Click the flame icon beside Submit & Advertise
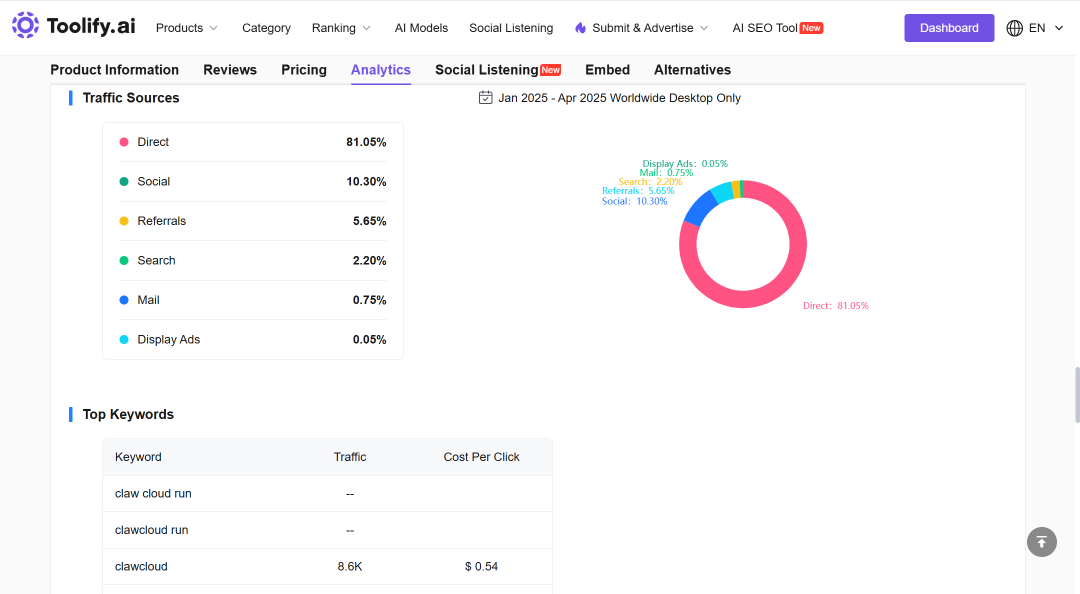The width and height of the screenshot is (1080, 594). 581,28
